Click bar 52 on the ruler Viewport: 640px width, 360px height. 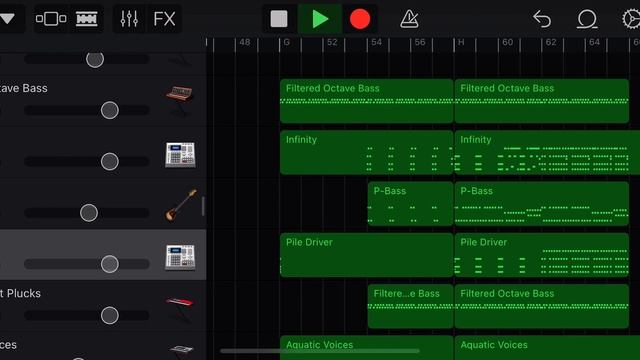click(332, 42)
